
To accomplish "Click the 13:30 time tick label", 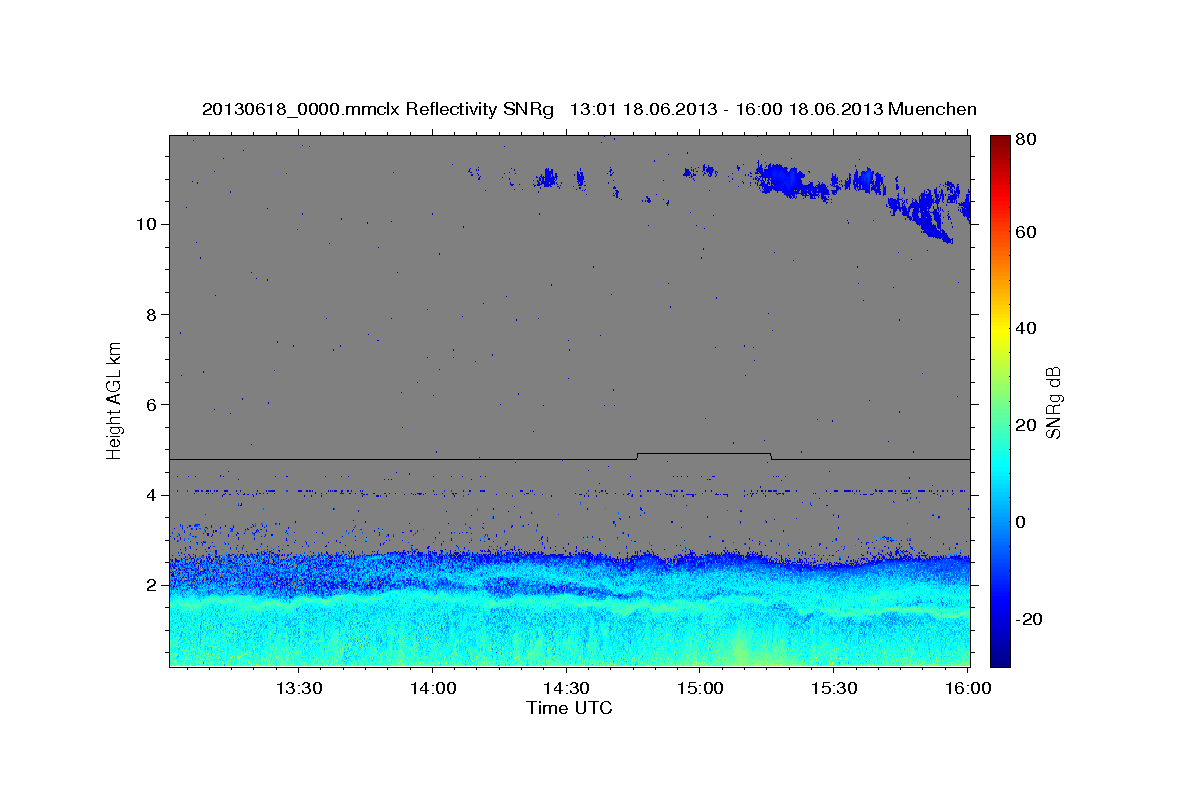I will point(297,689).
